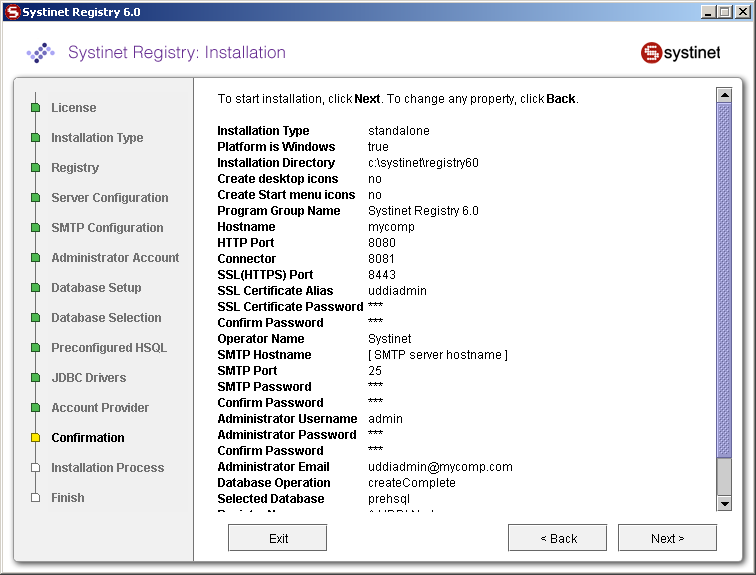Click the SSL port value '8443'
The image size is (756, 575).
coord(382,275)
